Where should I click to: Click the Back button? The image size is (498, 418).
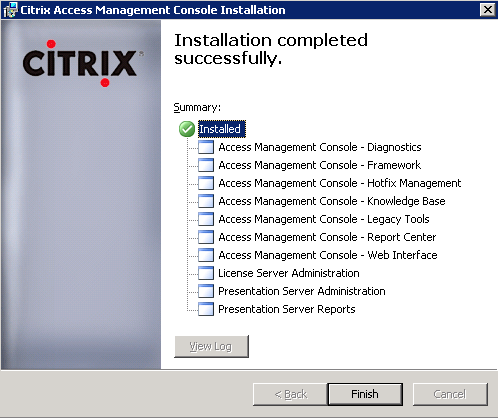pyautogui.click(x=290, y=394)
